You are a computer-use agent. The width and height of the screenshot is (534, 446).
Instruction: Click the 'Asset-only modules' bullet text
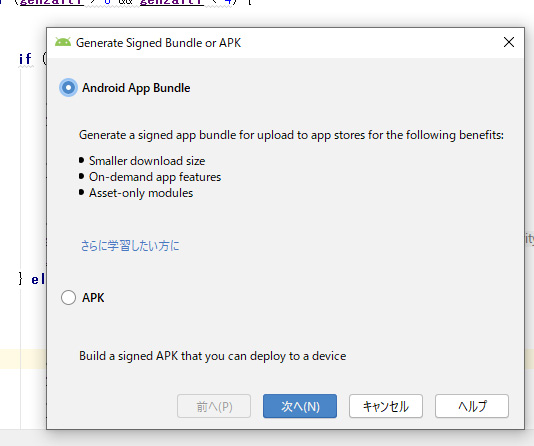click(x=141, y=193)
